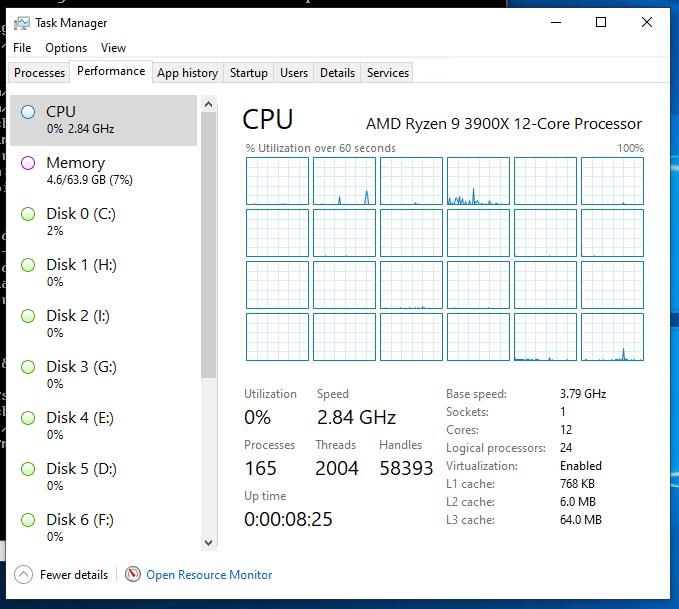Switch to the Processes tab
679x609 pixels.
point(39,73)
